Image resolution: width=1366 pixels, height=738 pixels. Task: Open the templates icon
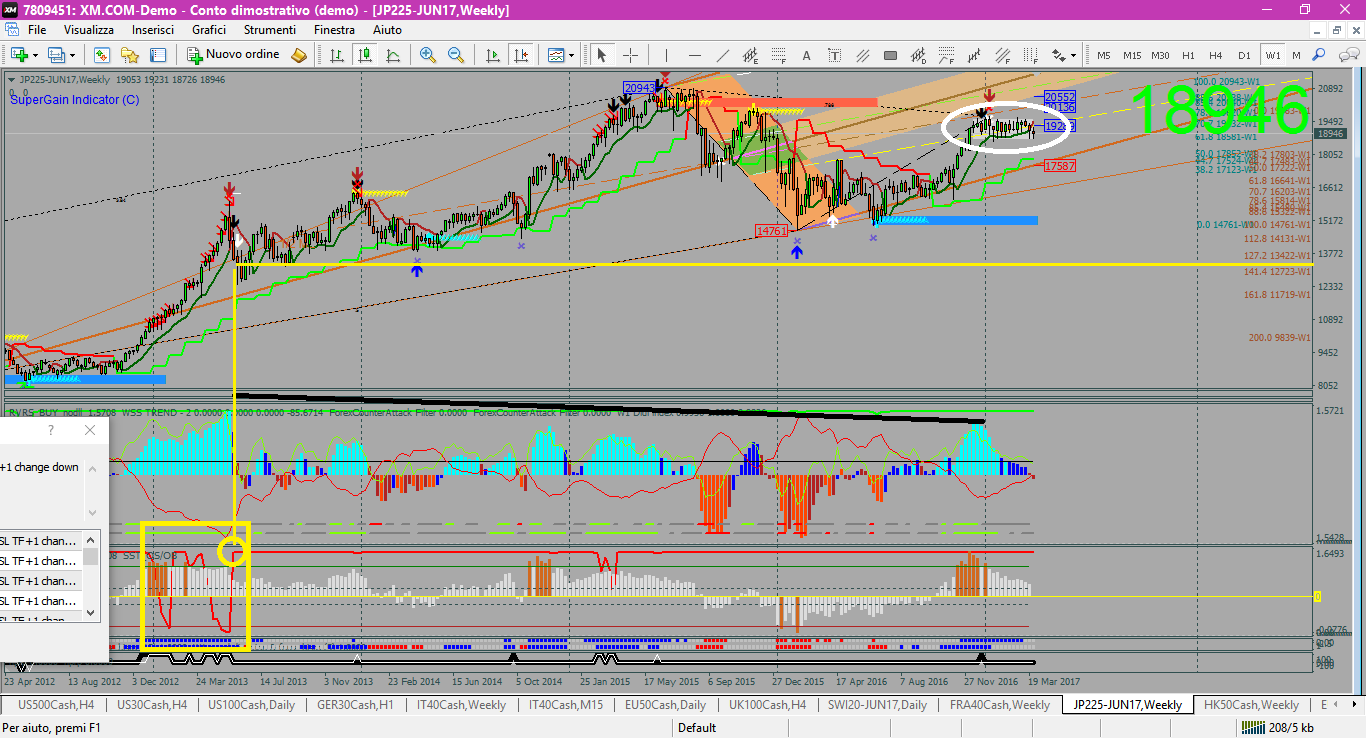554,55
